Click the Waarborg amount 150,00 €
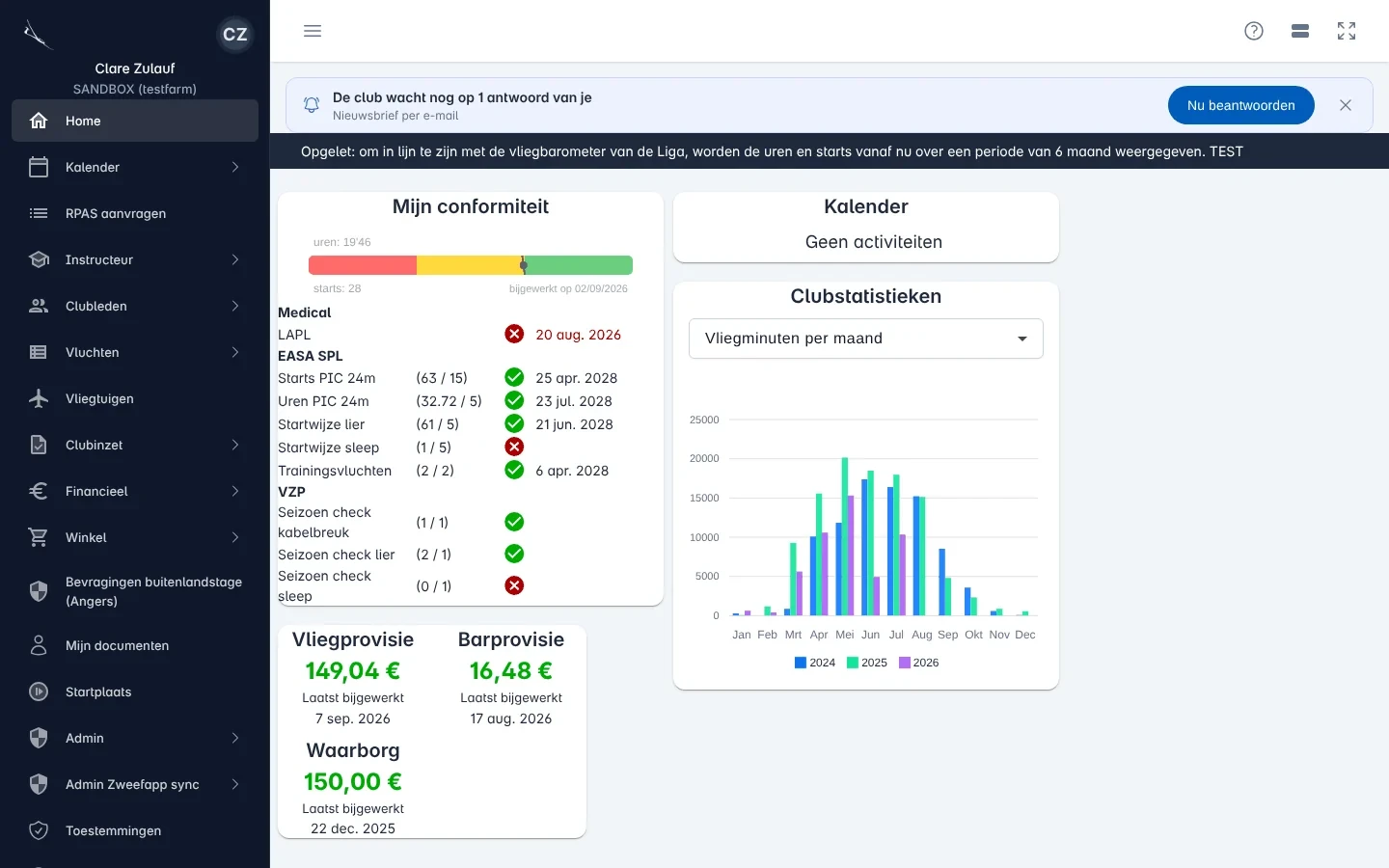Image resolution: width=1389 pixels, height=868 pixels. point(353,781)
